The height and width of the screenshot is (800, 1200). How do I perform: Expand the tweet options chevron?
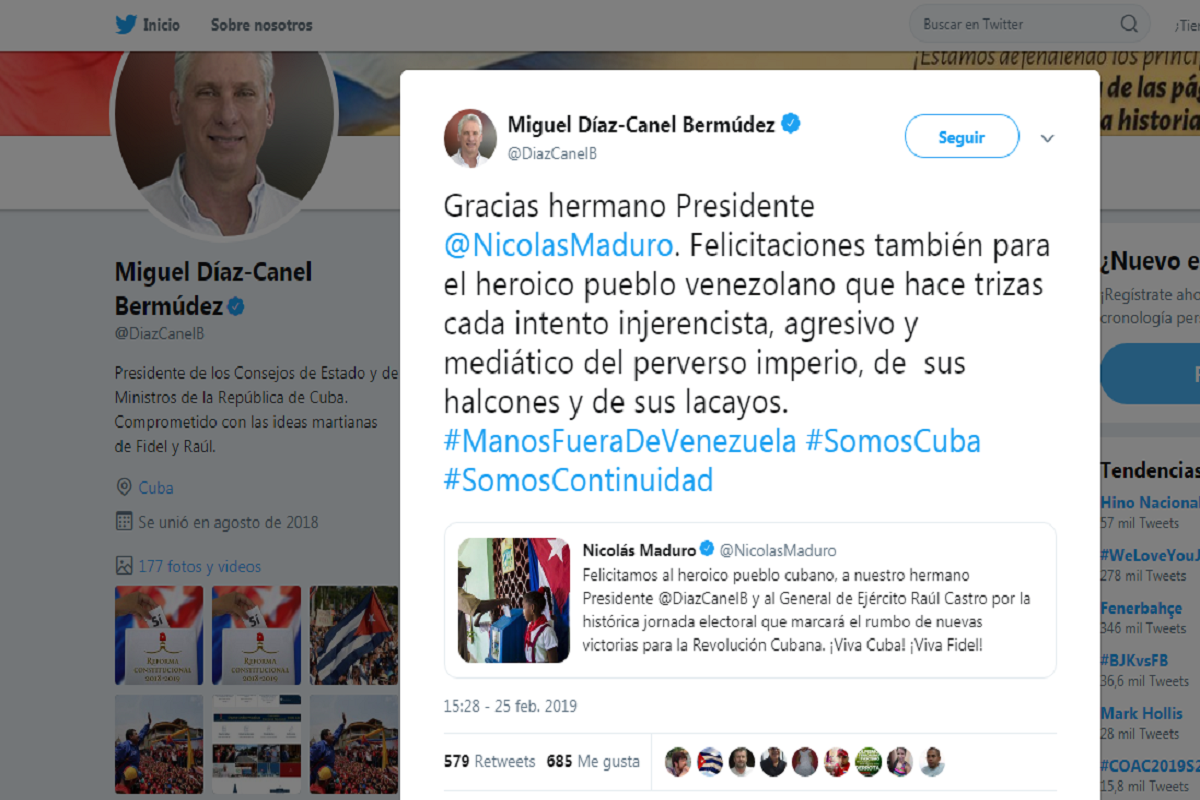tap(1047, 138)
